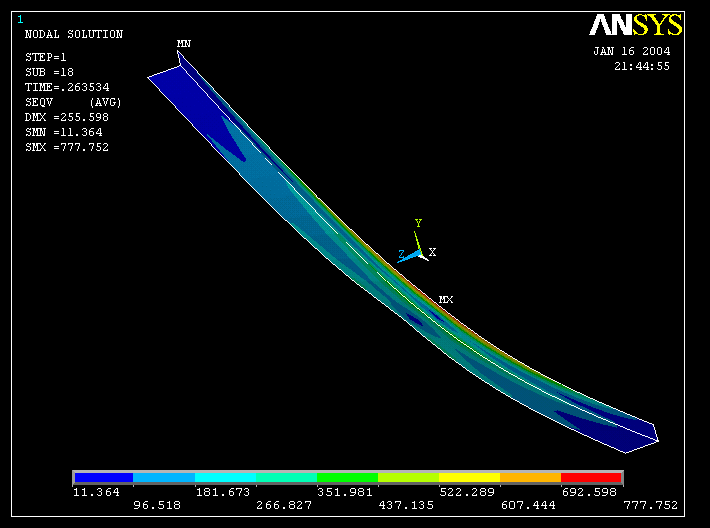
Task: Click the legend value 607.444
Action: pyautogui.click(x=528, y=505)
